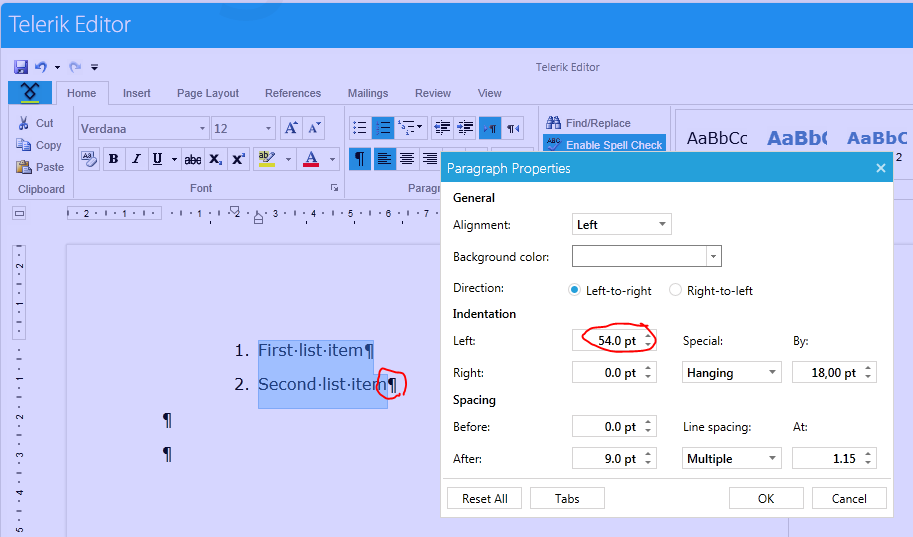Click the increase font size icon
Viewport: 913px width, 537px height.
(291, 128)
